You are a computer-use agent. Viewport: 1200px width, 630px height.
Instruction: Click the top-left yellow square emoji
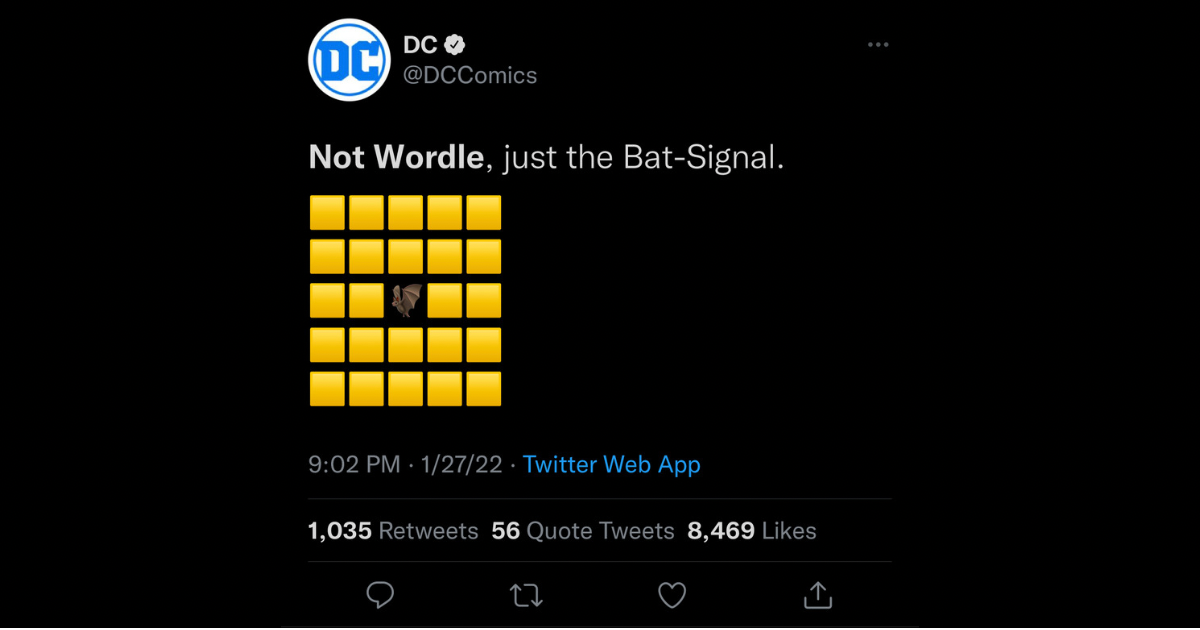click(327, 213)
